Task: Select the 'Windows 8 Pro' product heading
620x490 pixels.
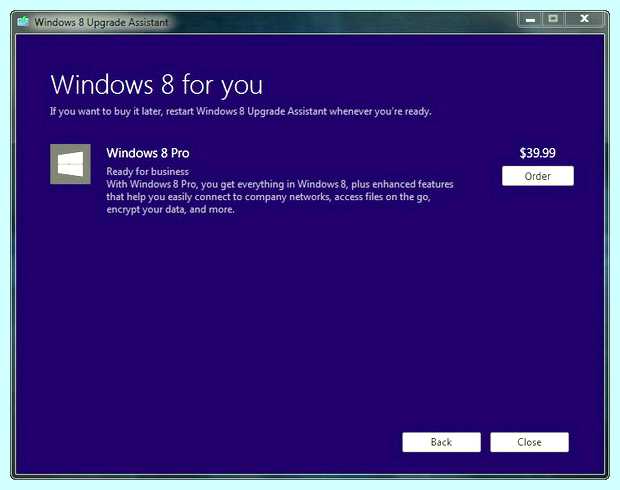Action: click(148, 153)
